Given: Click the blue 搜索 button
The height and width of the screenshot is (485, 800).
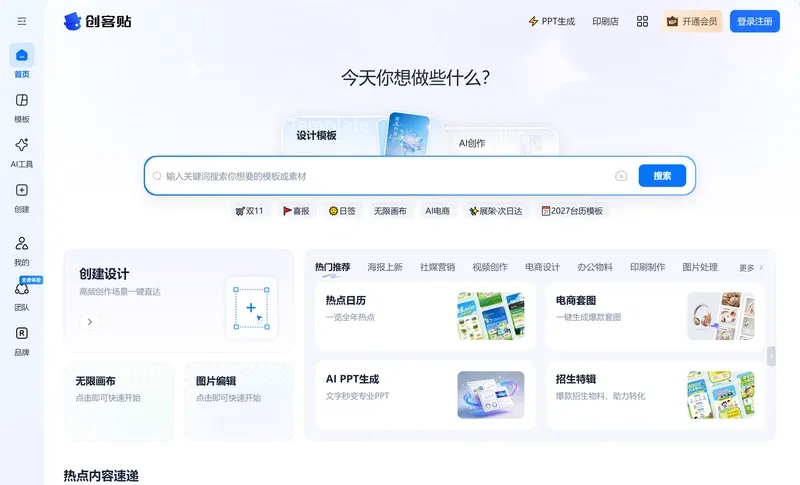Looking at the screenshot, I should point(662,176).
